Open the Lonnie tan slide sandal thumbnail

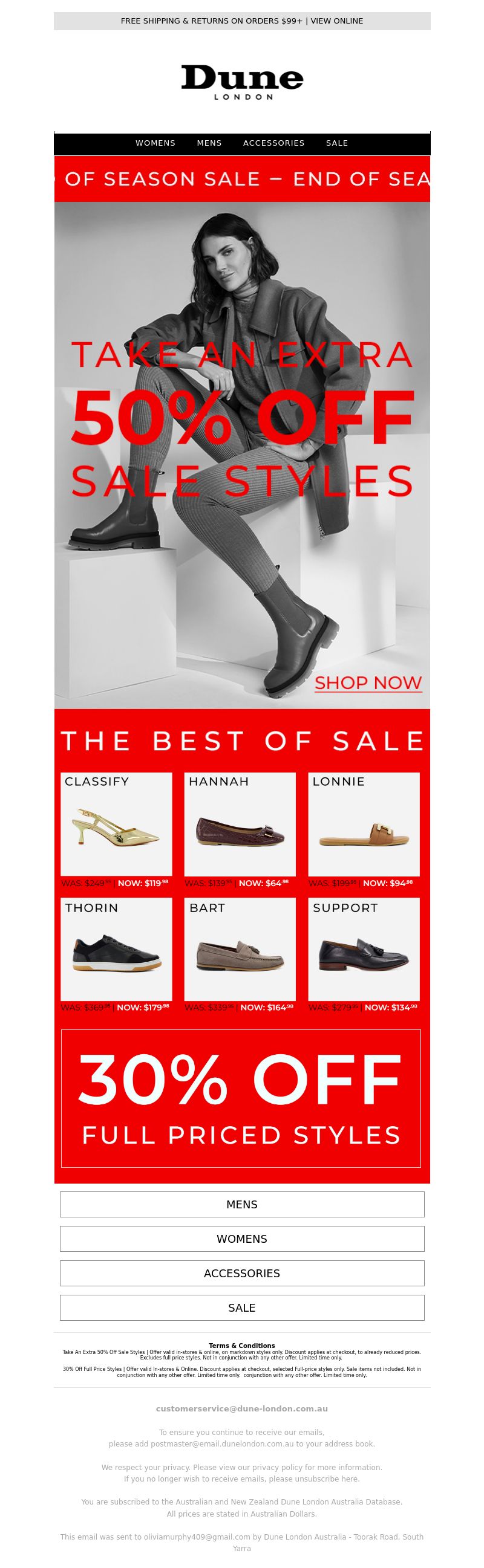[364, 824]
